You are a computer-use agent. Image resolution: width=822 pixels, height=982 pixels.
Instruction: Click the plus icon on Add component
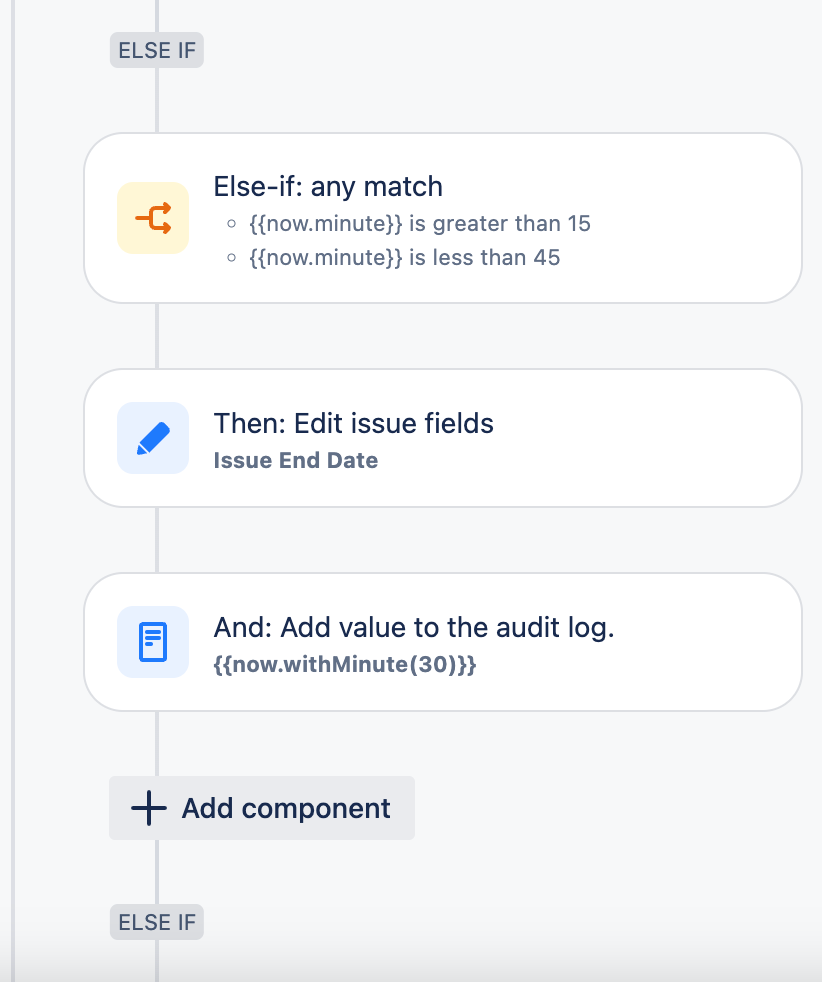tap(148, 808)
